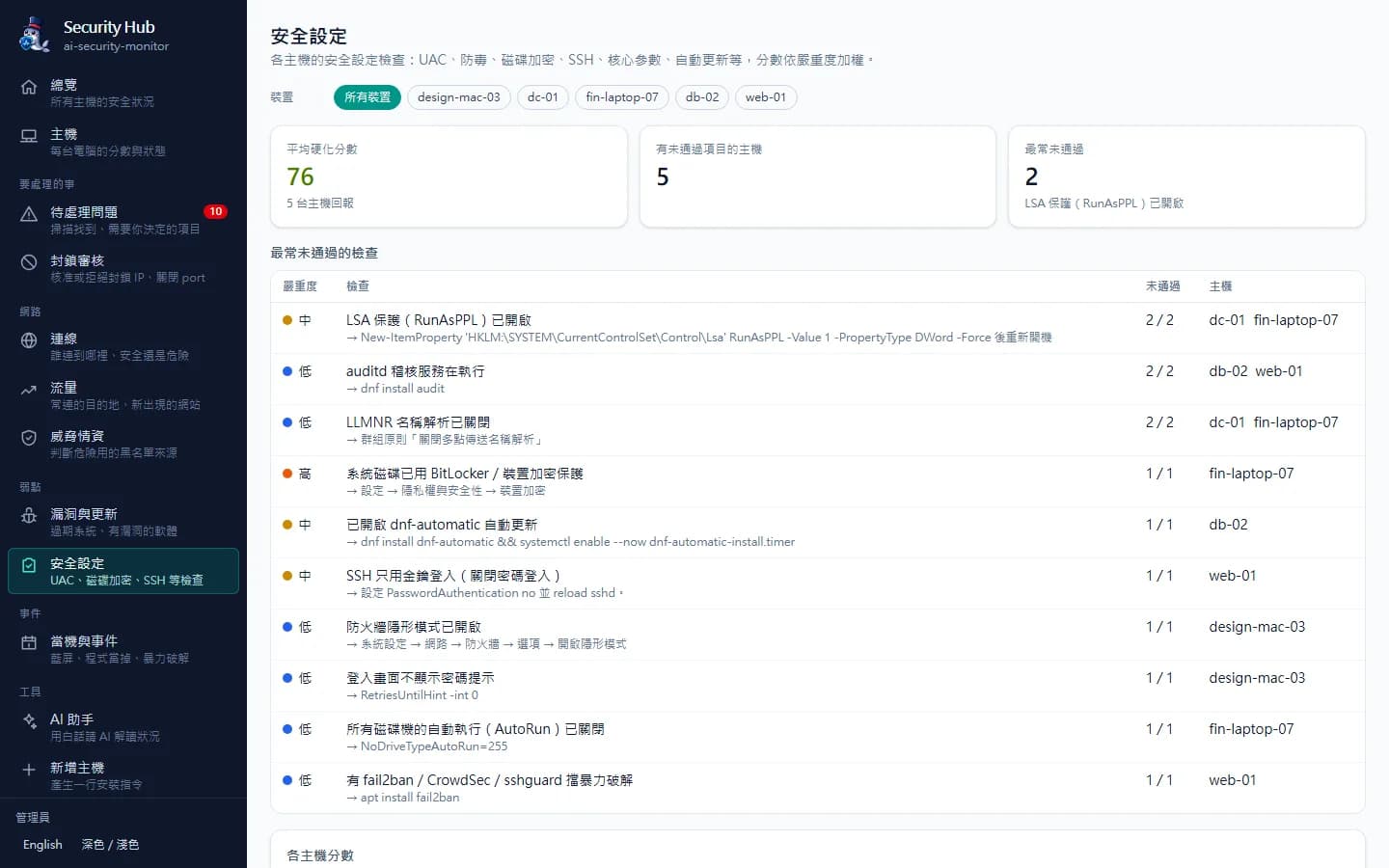Open the 主機 laptop icon

point(29,136)
